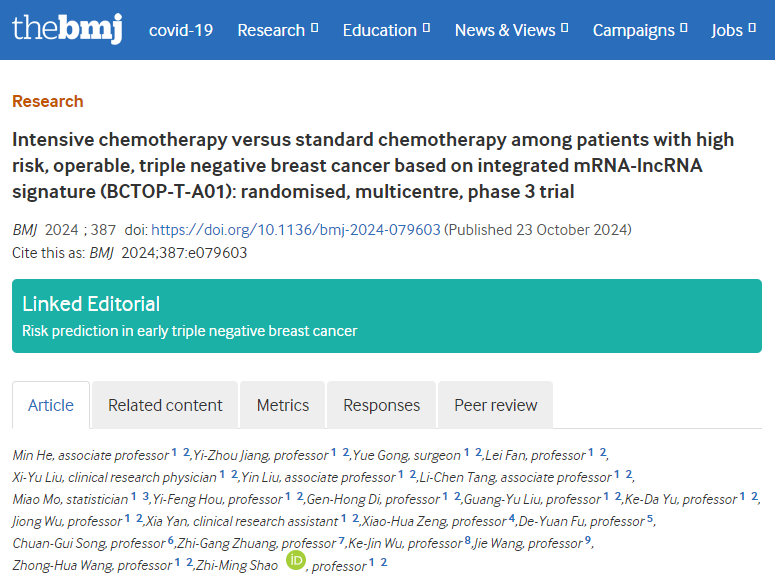Click author Min He's name

click(x=32, y=455)
